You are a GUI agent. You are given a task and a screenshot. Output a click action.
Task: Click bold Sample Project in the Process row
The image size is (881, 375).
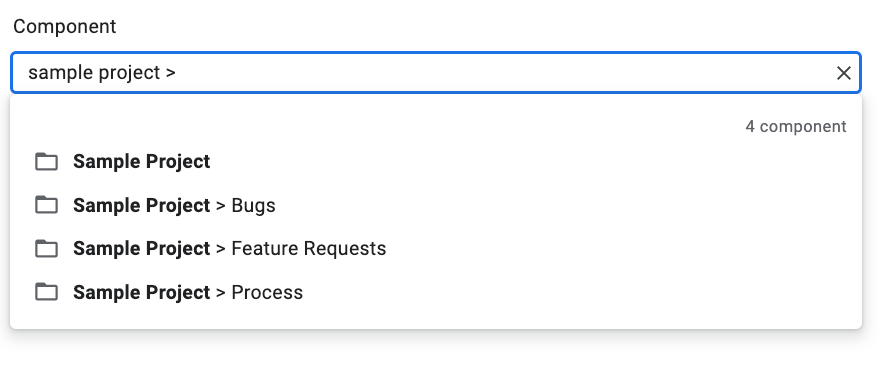142,293
